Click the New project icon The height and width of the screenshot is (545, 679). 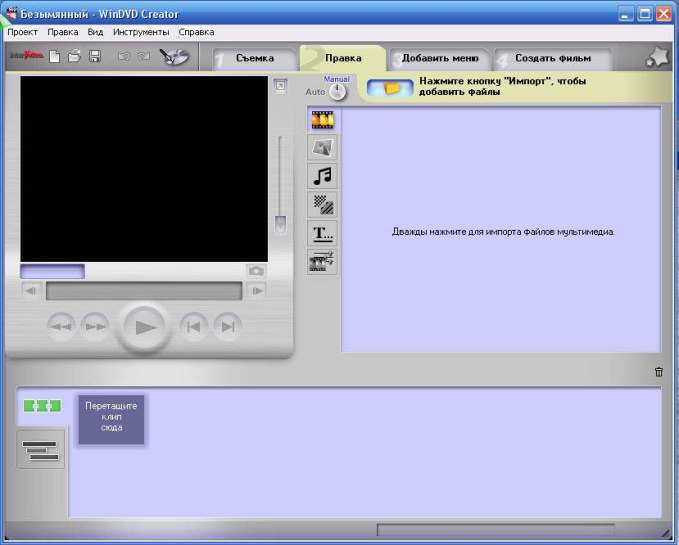click(55, 56)
